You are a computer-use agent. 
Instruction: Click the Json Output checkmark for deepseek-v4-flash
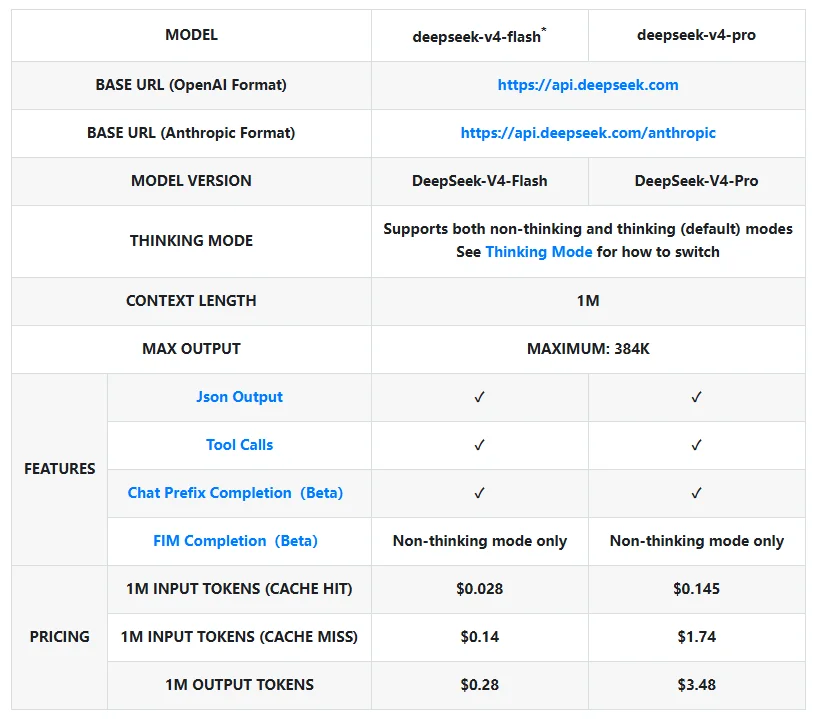tap(480, 397)
